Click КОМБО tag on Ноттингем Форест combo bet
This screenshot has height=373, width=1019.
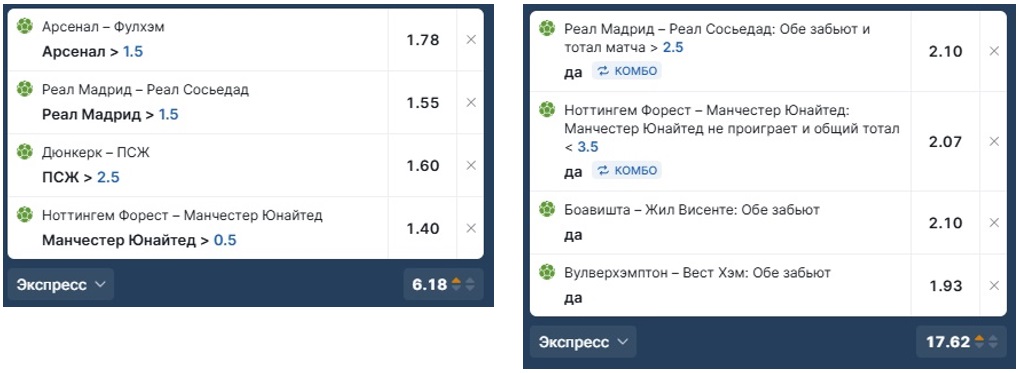pos(626,170)
